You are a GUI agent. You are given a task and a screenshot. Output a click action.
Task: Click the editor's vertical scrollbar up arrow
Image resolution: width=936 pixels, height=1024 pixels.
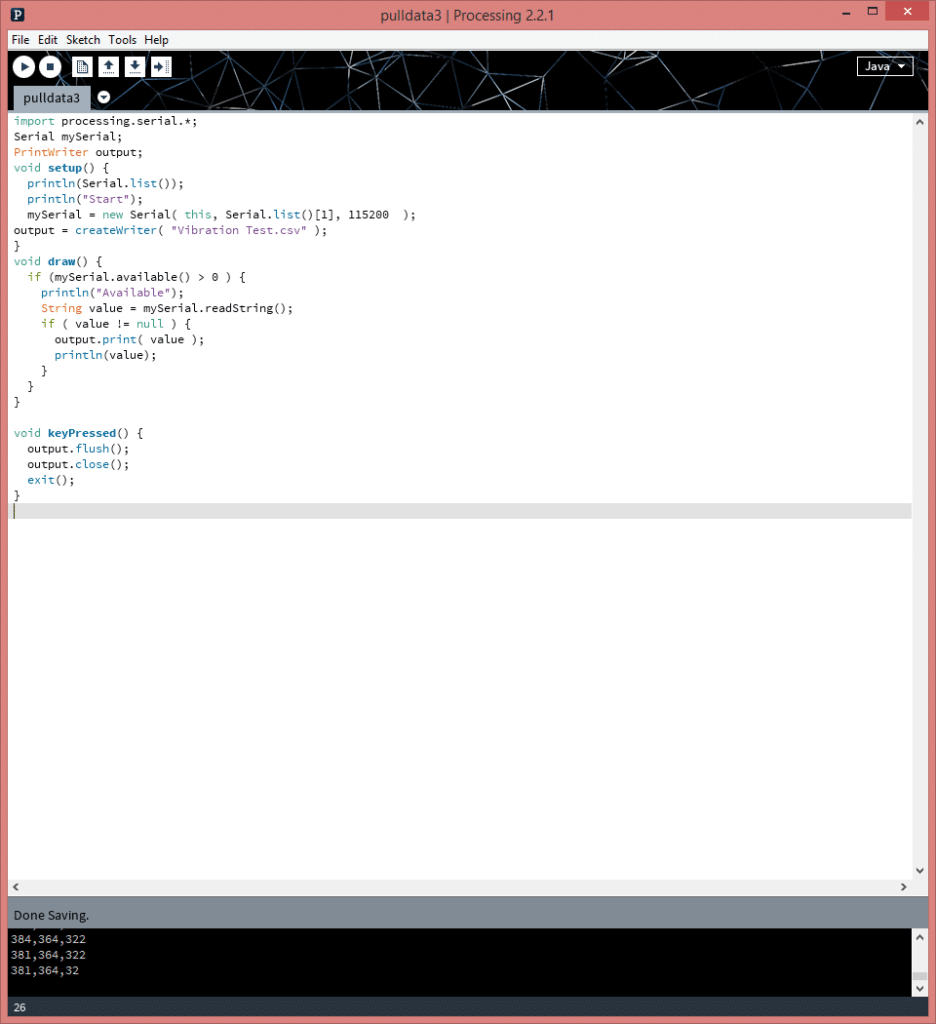[920, 122]
